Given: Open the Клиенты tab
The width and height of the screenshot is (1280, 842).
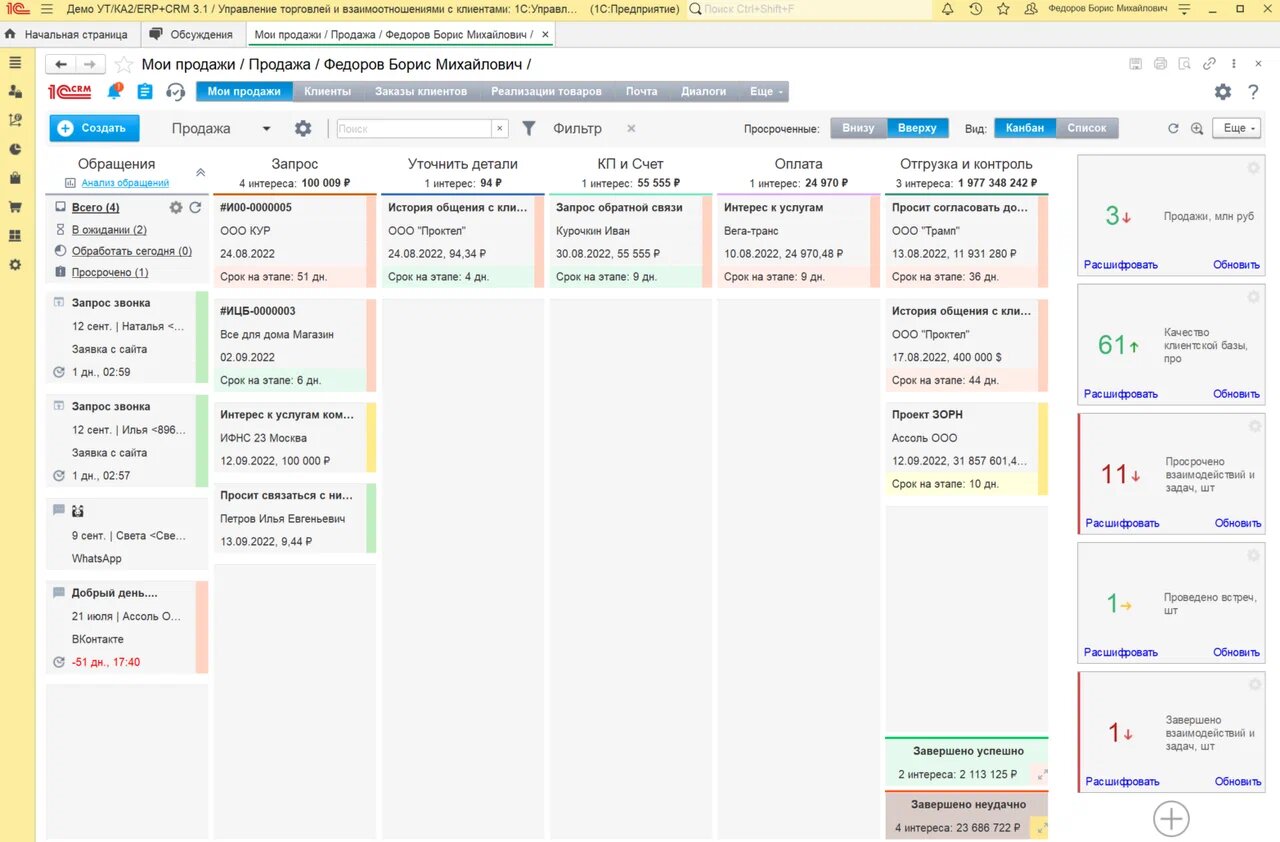Looking at the screenshot, I should point(328,91).
